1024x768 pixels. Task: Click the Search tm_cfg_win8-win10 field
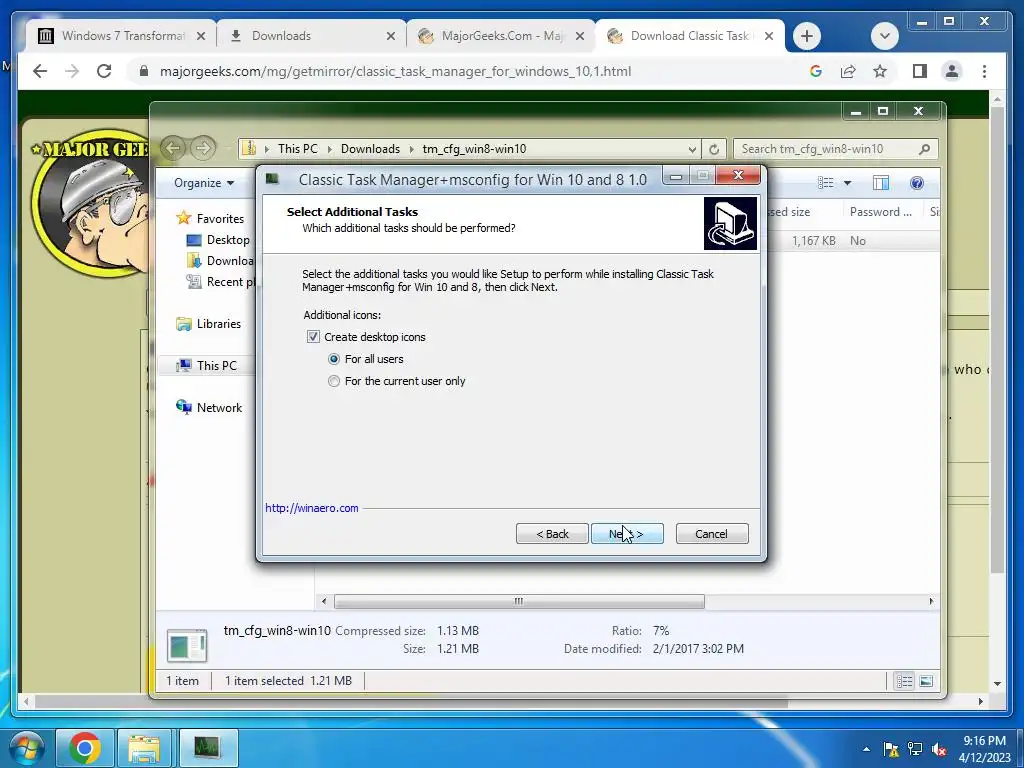[x=835, y=149]
